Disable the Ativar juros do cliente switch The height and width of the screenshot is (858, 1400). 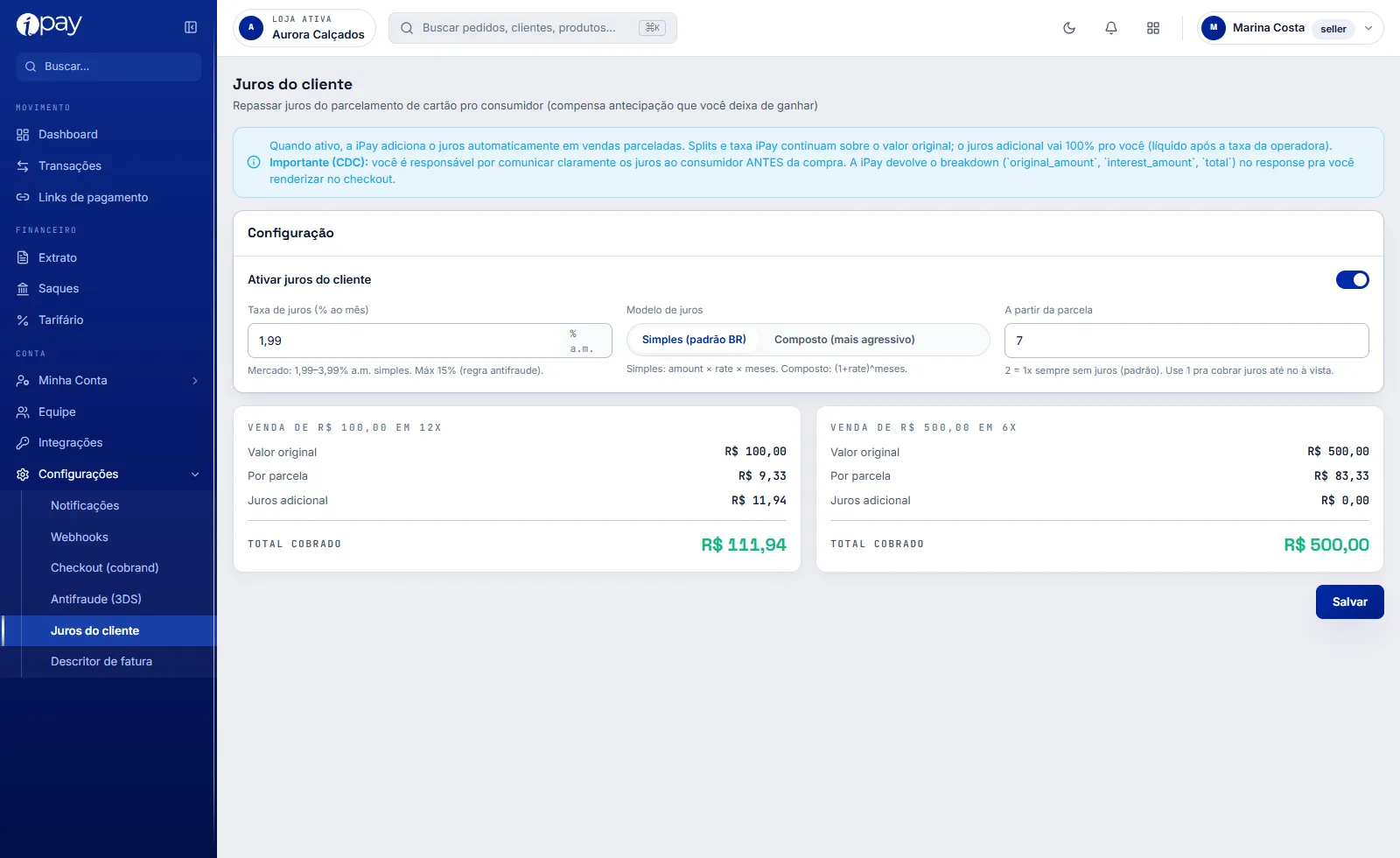pos(1352,280)
